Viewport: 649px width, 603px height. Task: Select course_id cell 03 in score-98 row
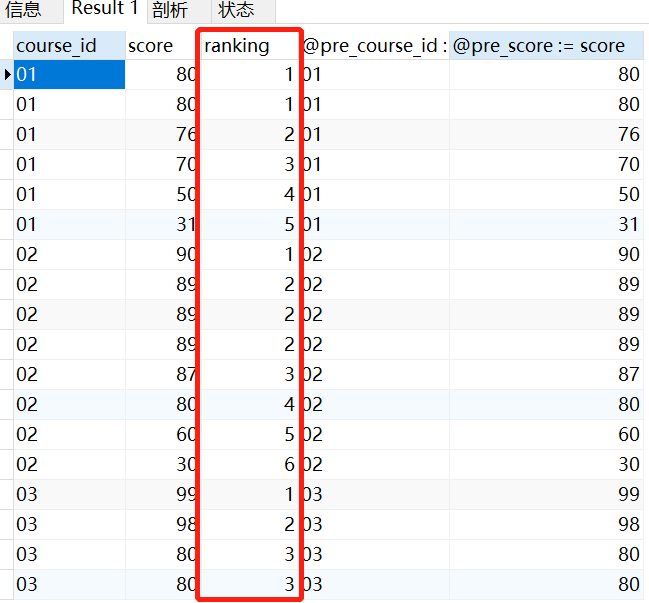(70, 524)
